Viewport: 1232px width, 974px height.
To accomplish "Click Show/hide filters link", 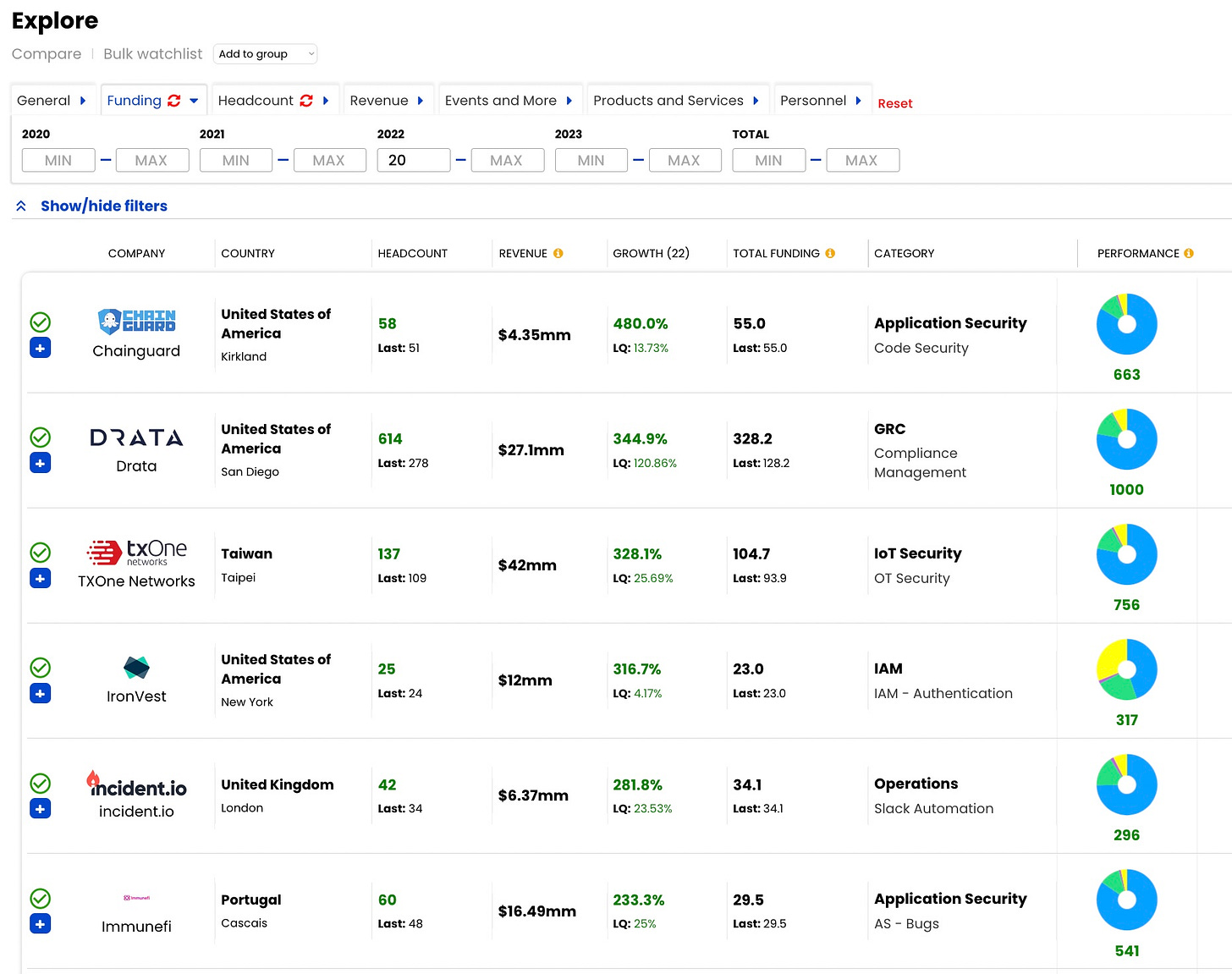I will click(104, 206).
